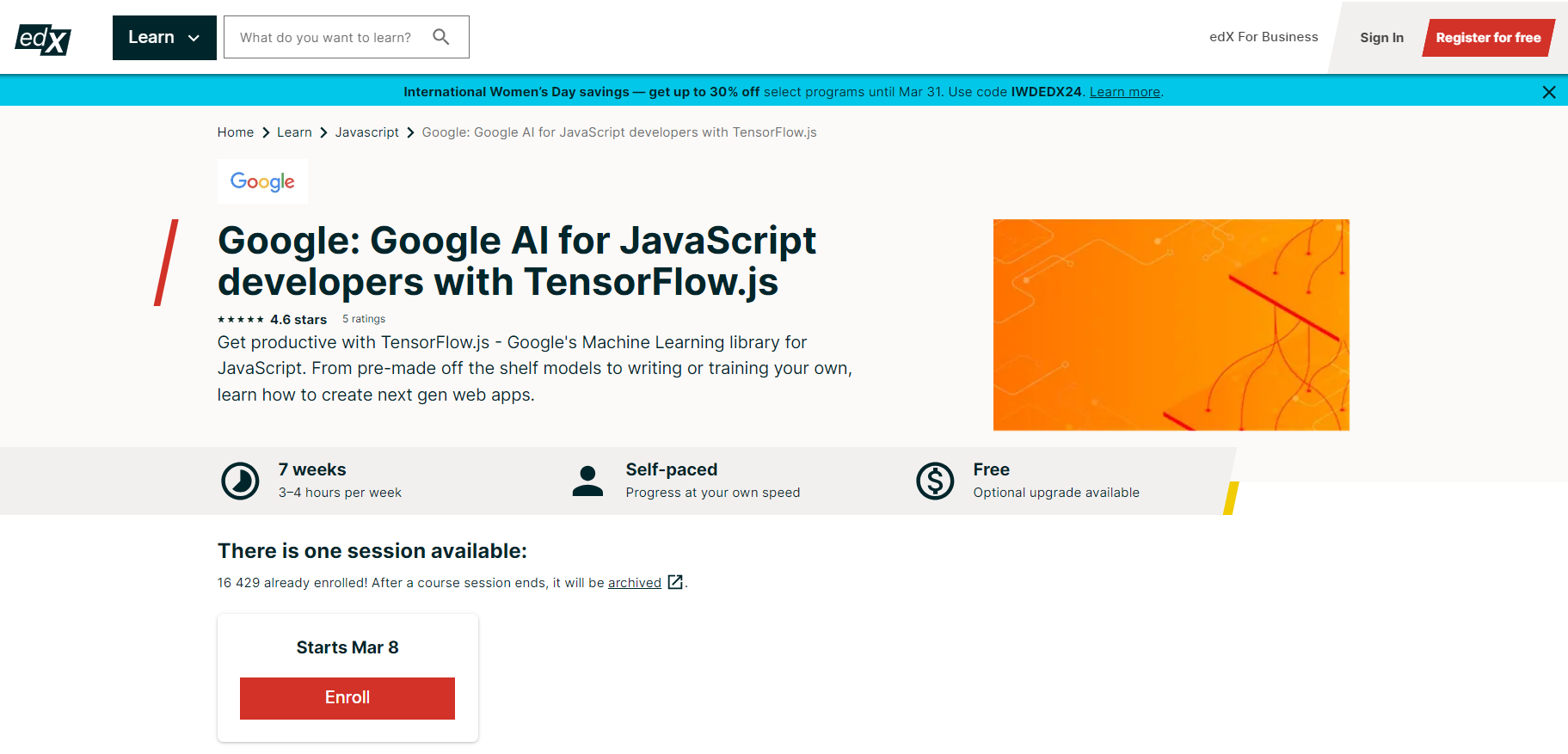This screenshot has width=1568, height=754.
Task: Open the Learn dropdown menu
Action: pos(164,38)
